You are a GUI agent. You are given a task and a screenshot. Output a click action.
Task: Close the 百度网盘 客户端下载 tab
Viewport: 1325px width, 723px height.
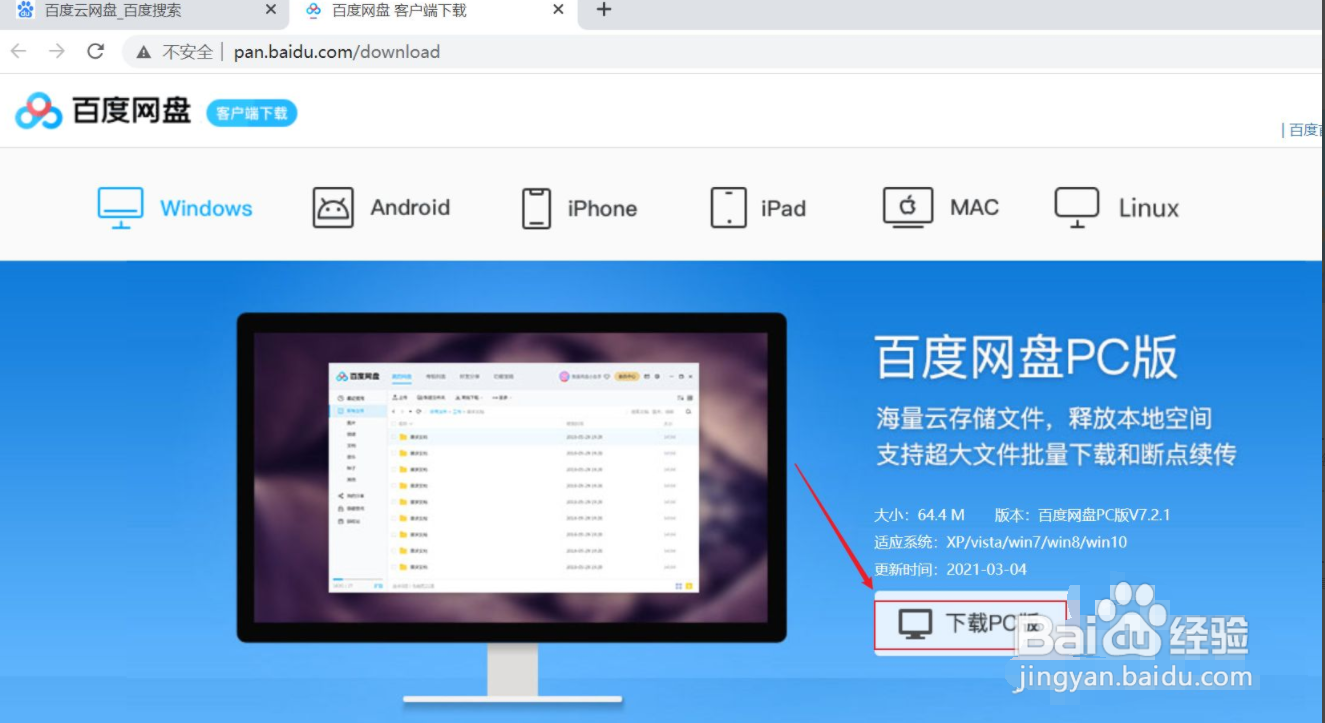pyautogui.click(x=558, y=10)
